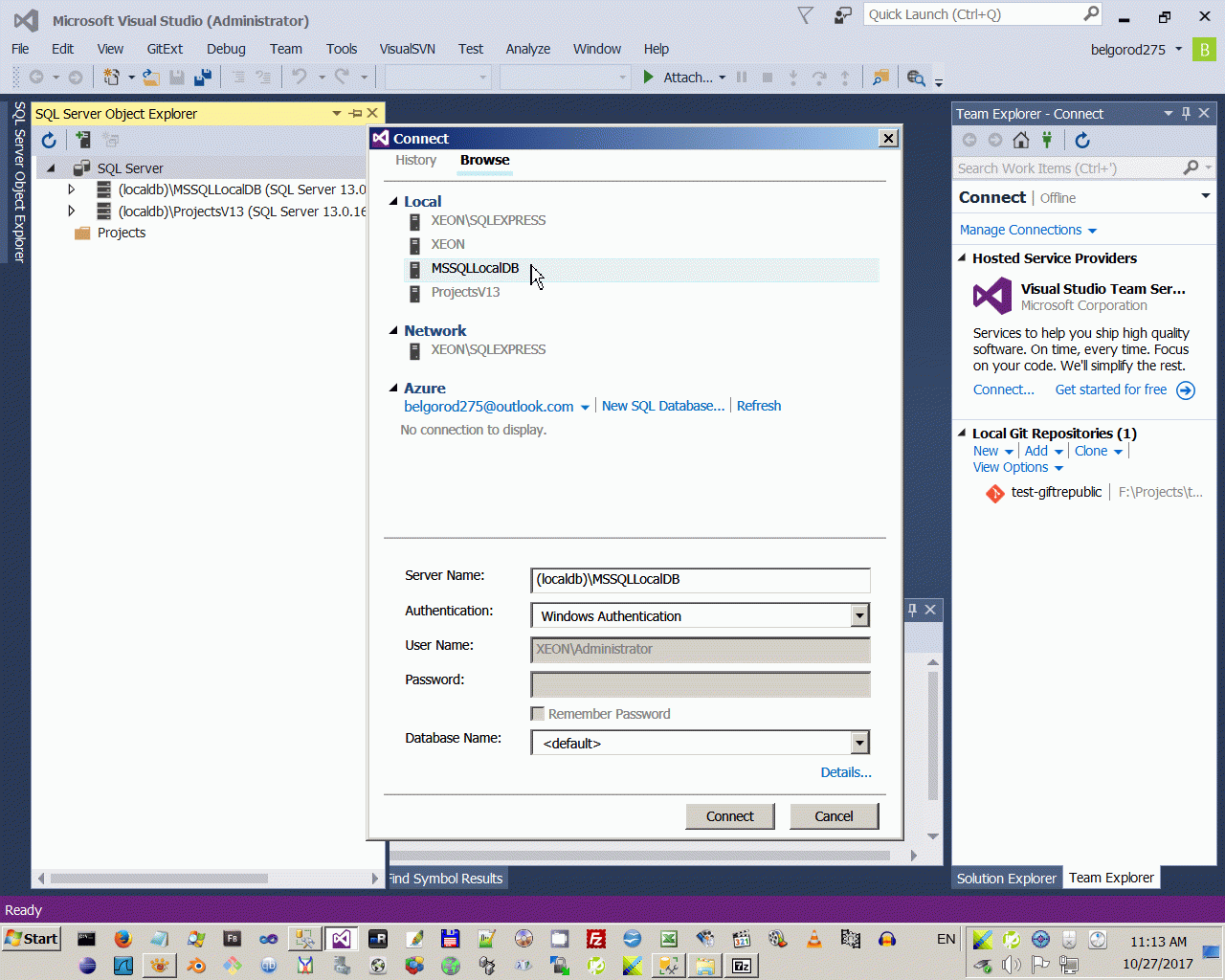Viewport: 1225px width, 980px height.
Task: Click the Team Explorer back arrow
Action: tap(969, 141)
